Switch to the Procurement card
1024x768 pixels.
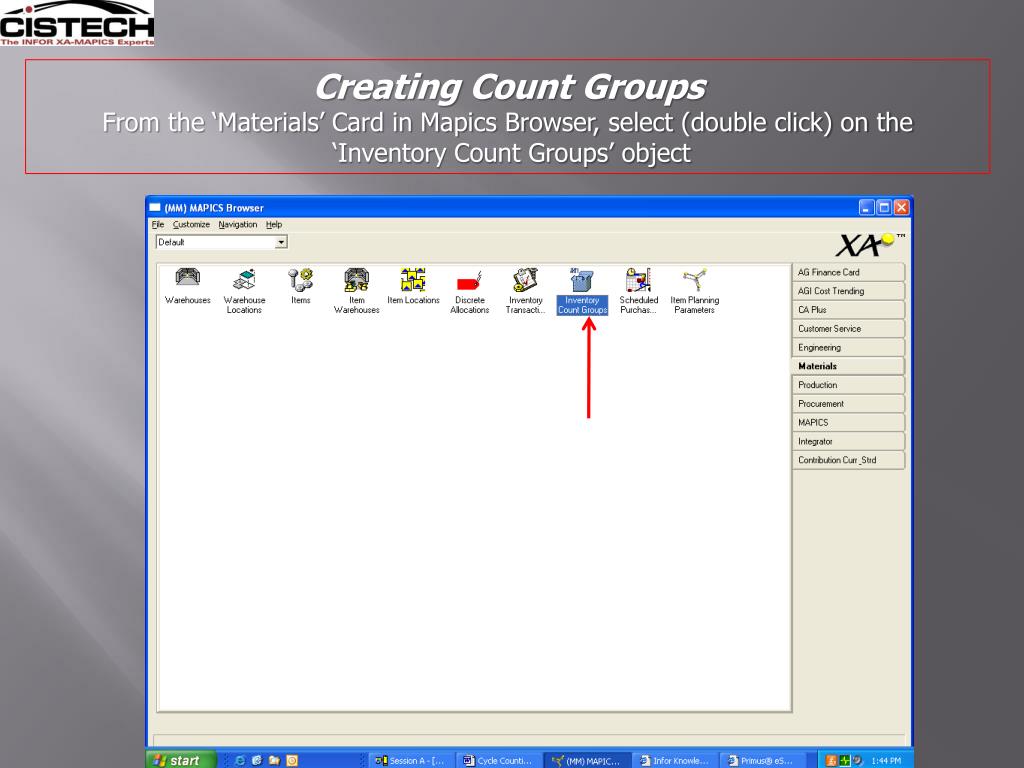(848, 404)
